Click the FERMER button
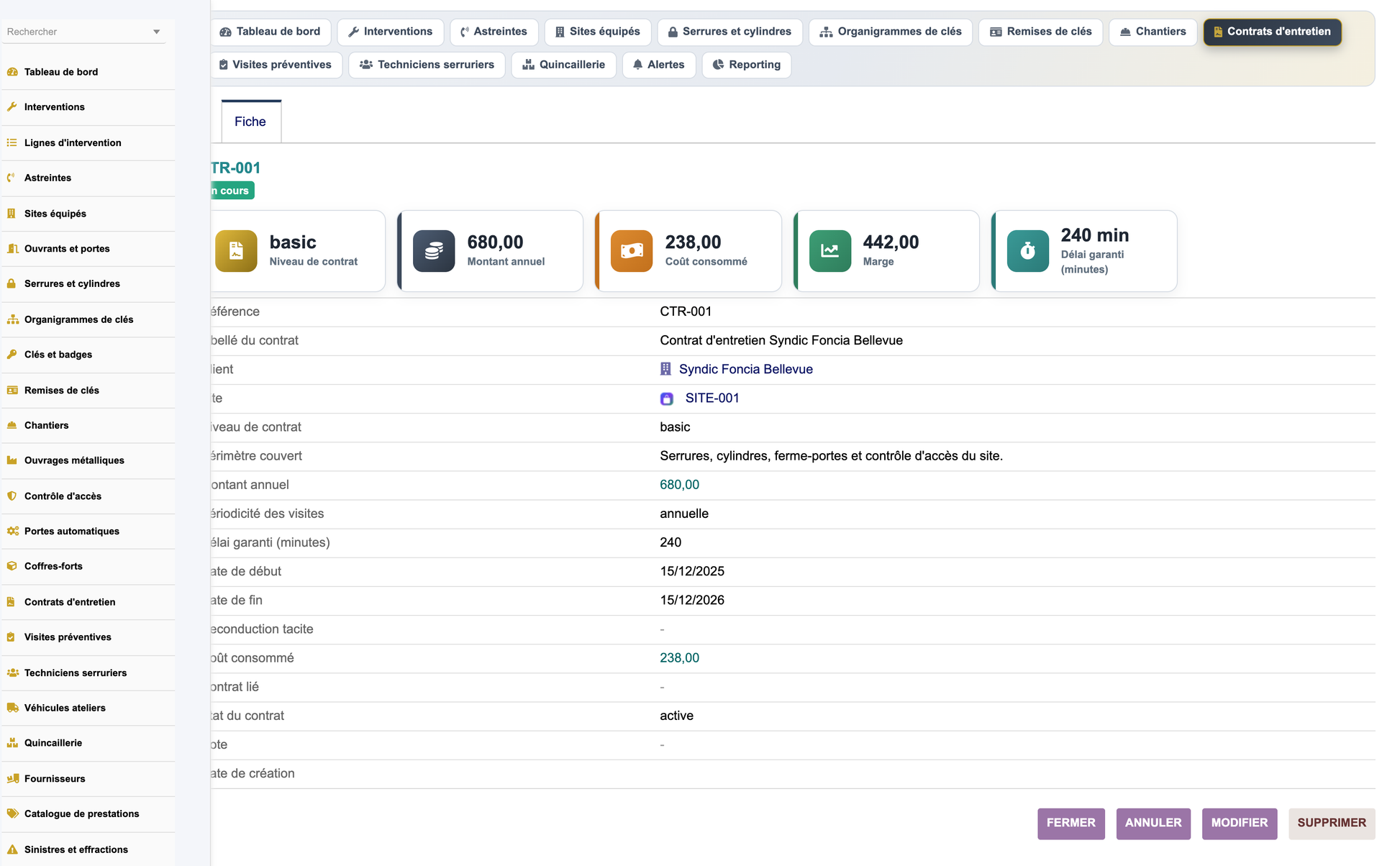This screenshot has width=1400, height=866. click(x=1071, y=824)
